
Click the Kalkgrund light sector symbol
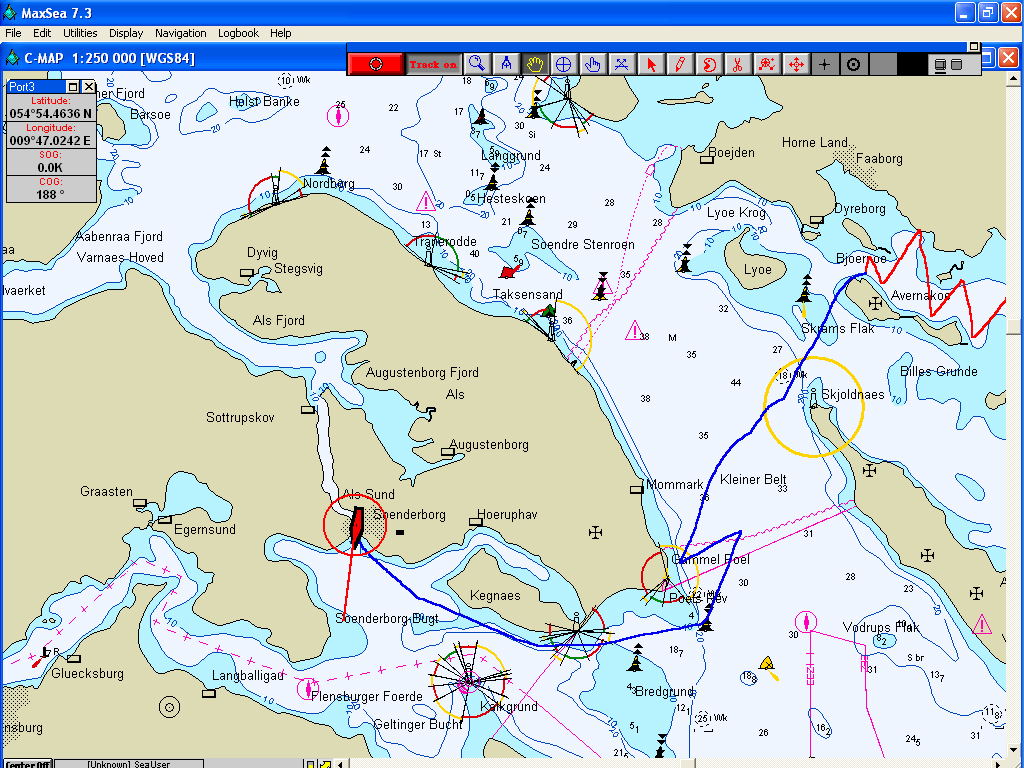(x=468, y=681)
